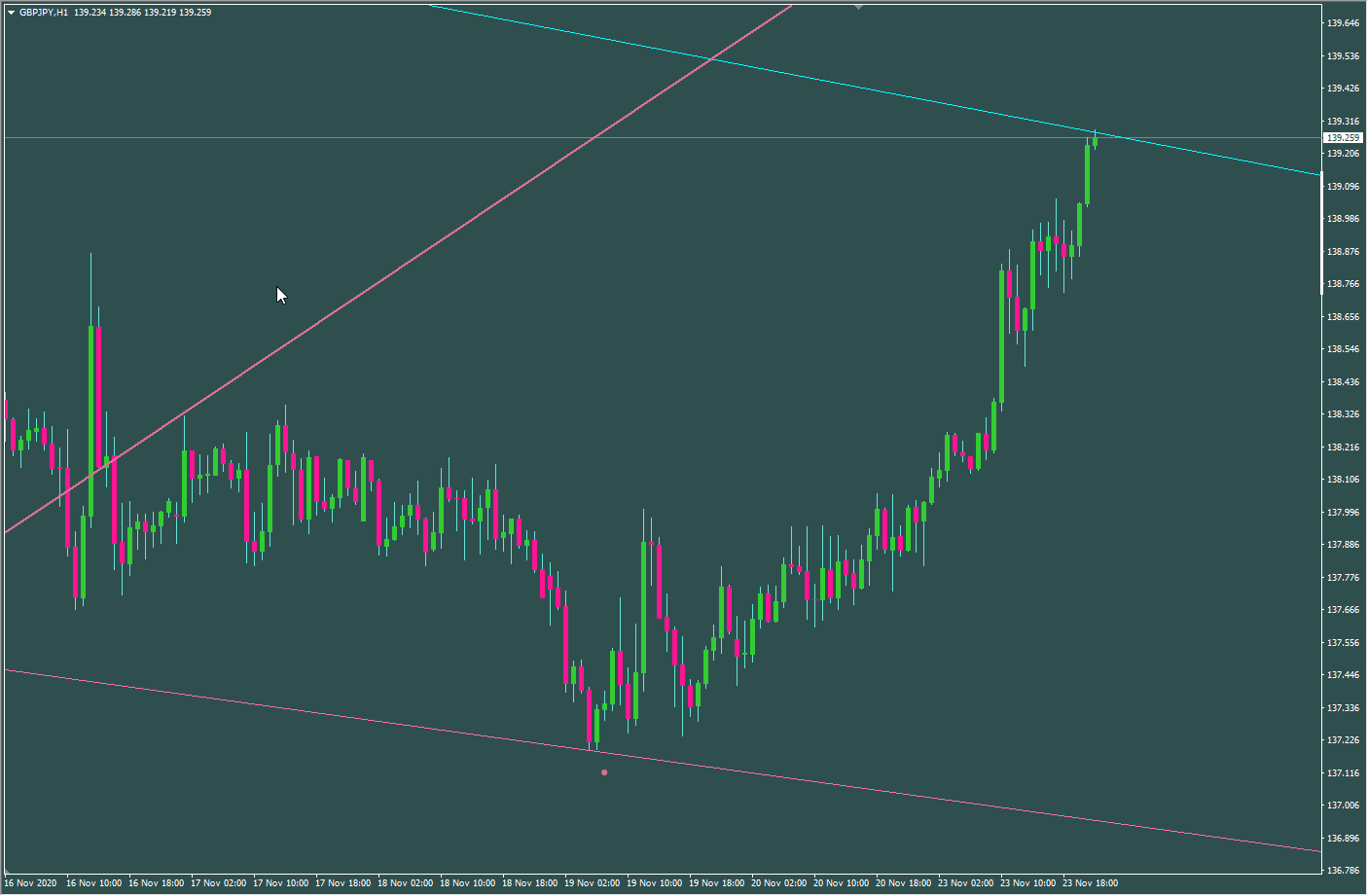1368x896 pixels.
Task: Click the 20 Nov 10:00 time label
Action: click(842, 883)
